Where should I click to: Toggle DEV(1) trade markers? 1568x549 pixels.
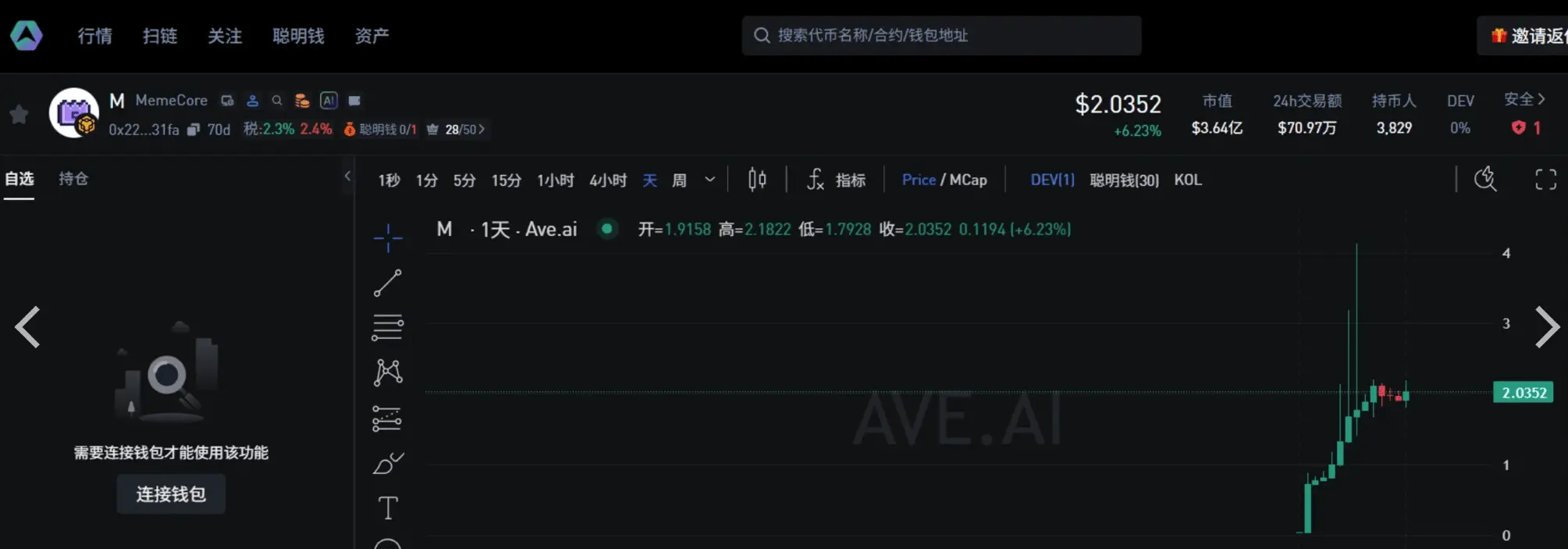point(1052,180)
